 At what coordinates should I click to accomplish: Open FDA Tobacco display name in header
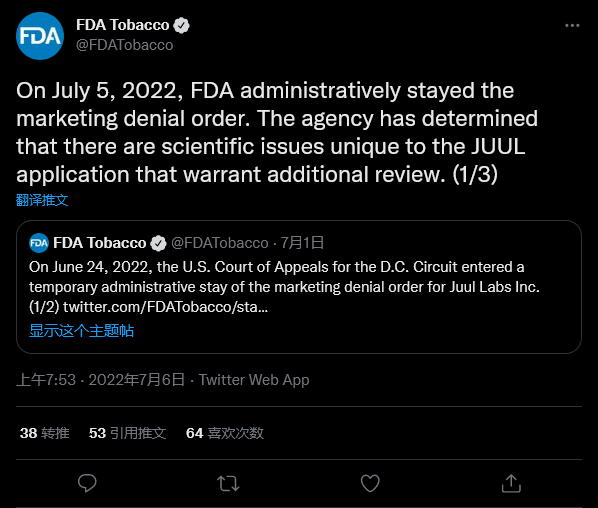[122, 25]
